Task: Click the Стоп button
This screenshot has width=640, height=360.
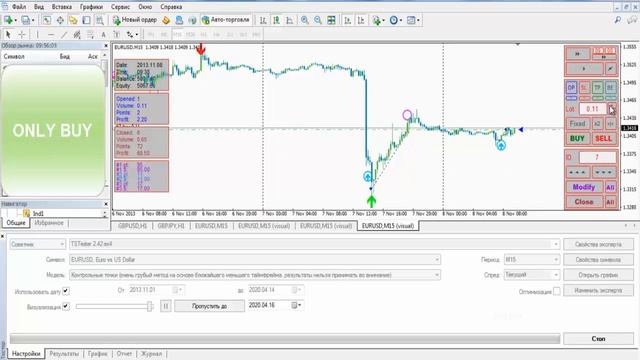Action: [x=598, y=339]
